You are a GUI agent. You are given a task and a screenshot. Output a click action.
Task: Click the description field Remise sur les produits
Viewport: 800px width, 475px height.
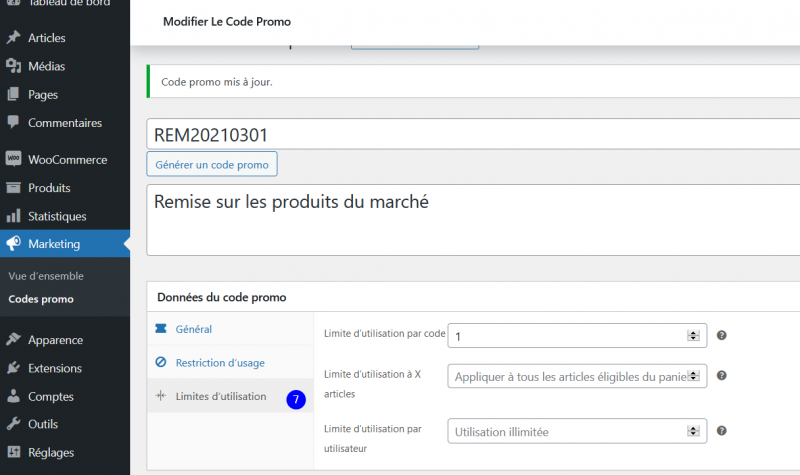coord(473,220)
